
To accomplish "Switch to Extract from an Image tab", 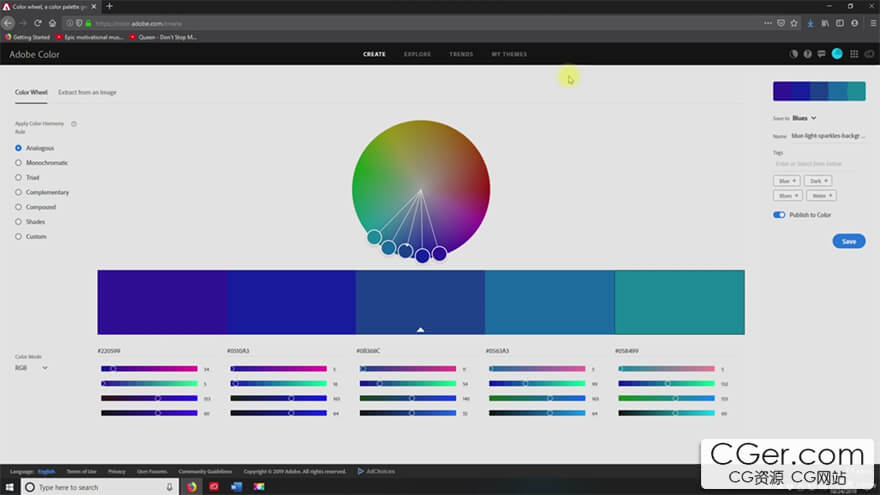I will point(87,92).
